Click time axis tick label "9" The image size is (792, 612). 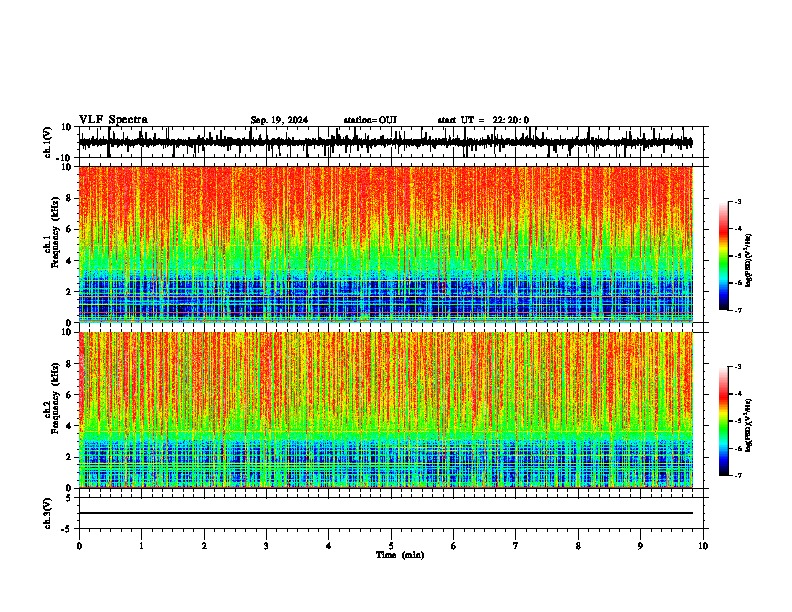(x=640, y=546)
